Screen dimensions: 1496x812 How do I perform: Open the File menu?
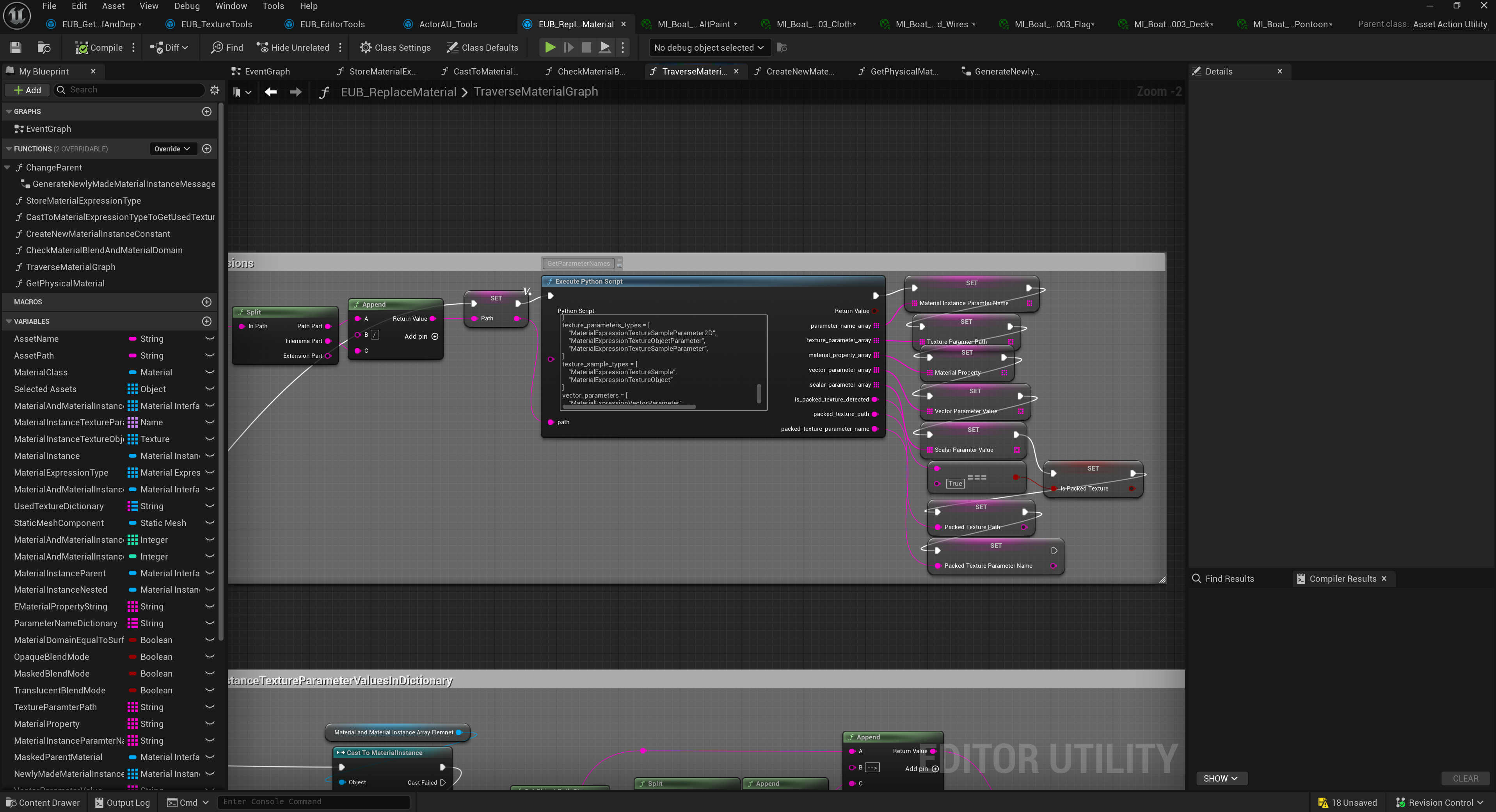50,6
